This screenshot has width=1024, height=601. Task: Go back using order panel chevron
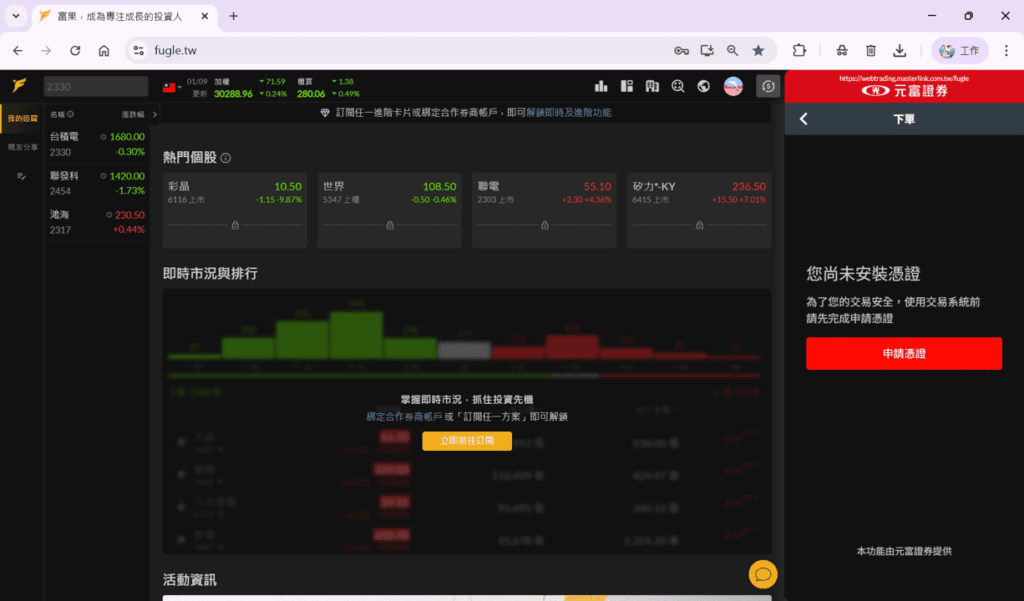pos(803,119)
